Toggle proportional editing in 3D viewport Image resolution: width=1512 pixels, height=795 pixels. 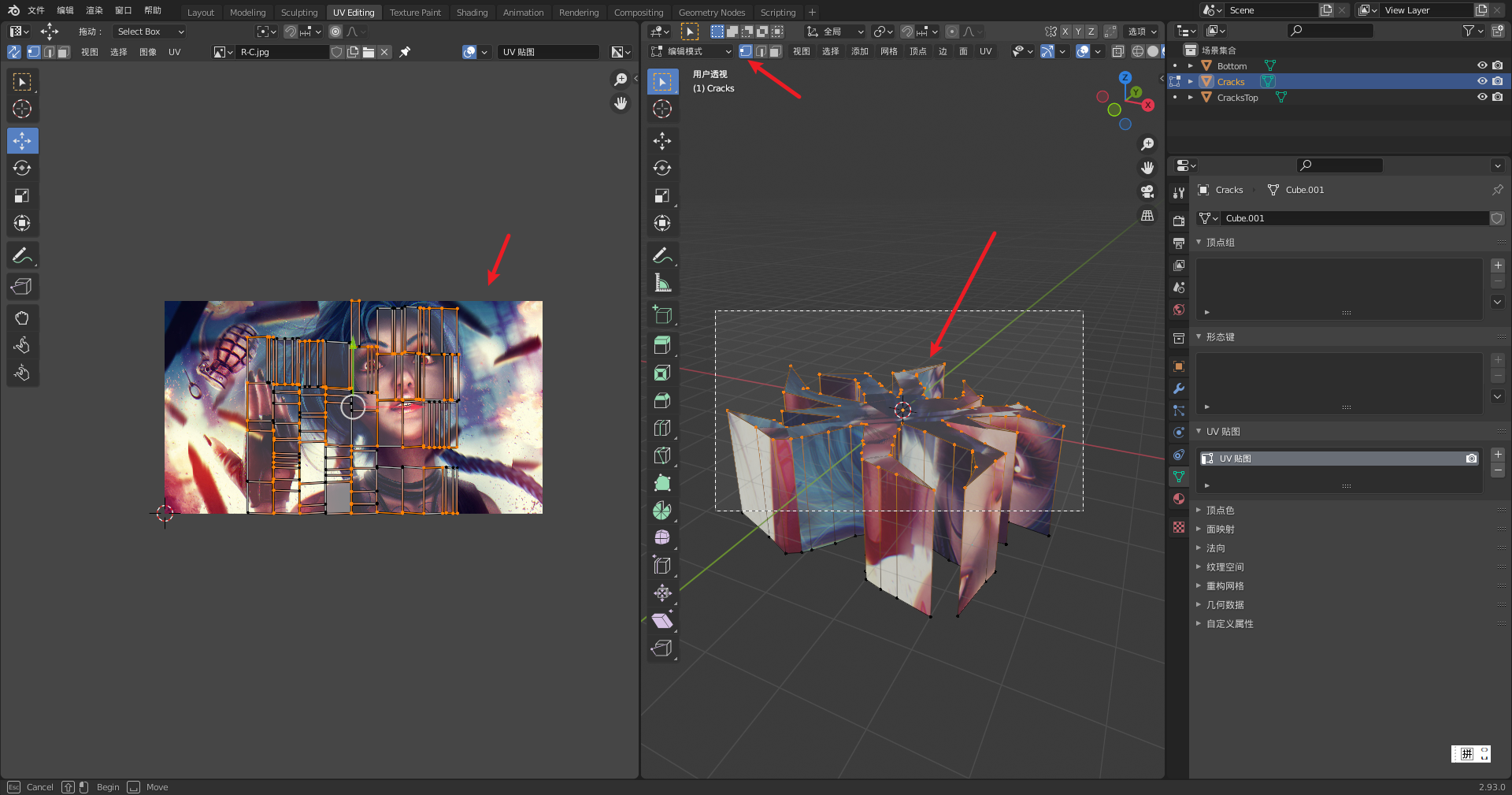(x=952, y=32)
